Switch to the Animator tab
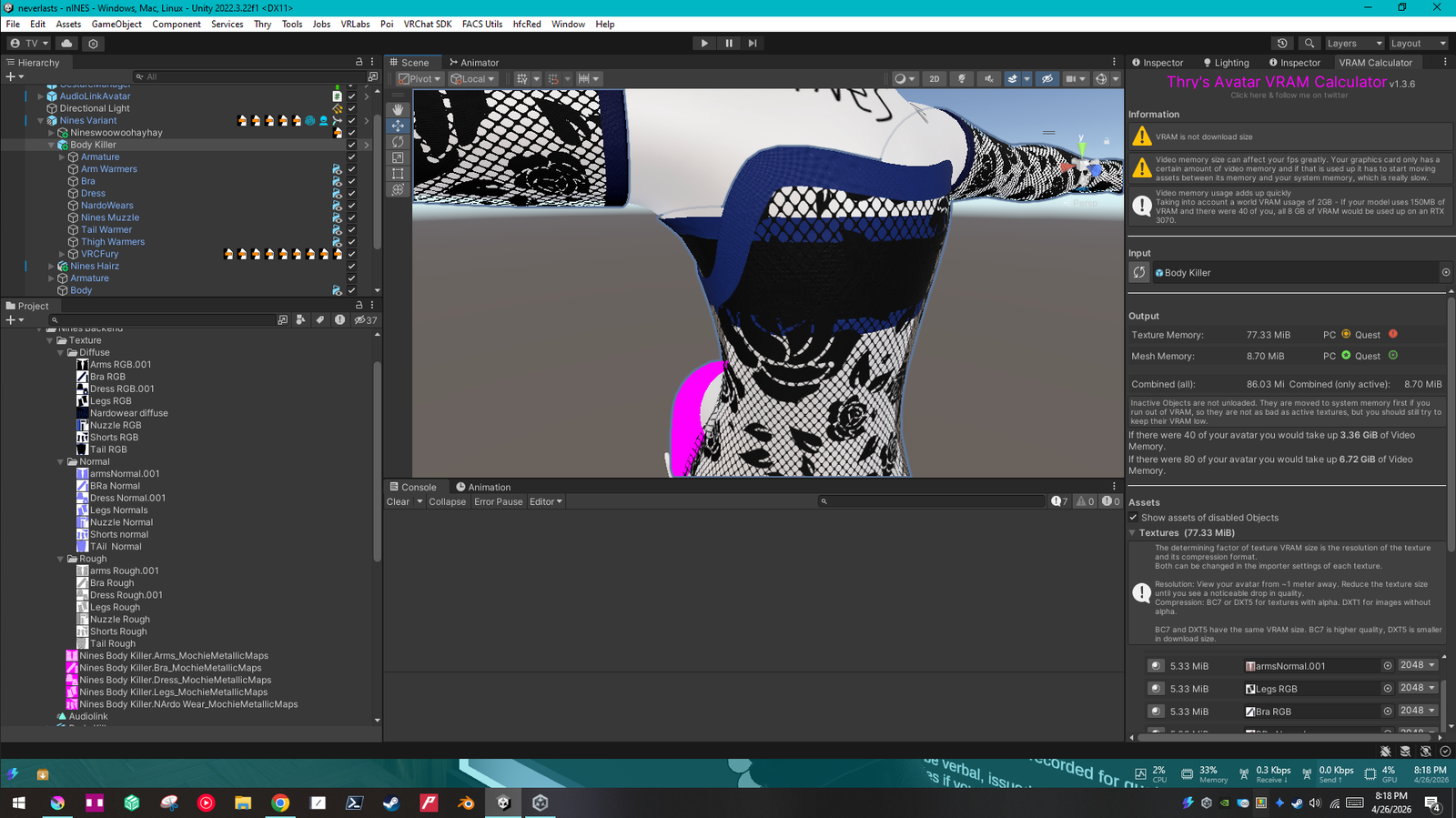Image resolution: width=1456 pixels, height=818 pixels. point(474,63)
